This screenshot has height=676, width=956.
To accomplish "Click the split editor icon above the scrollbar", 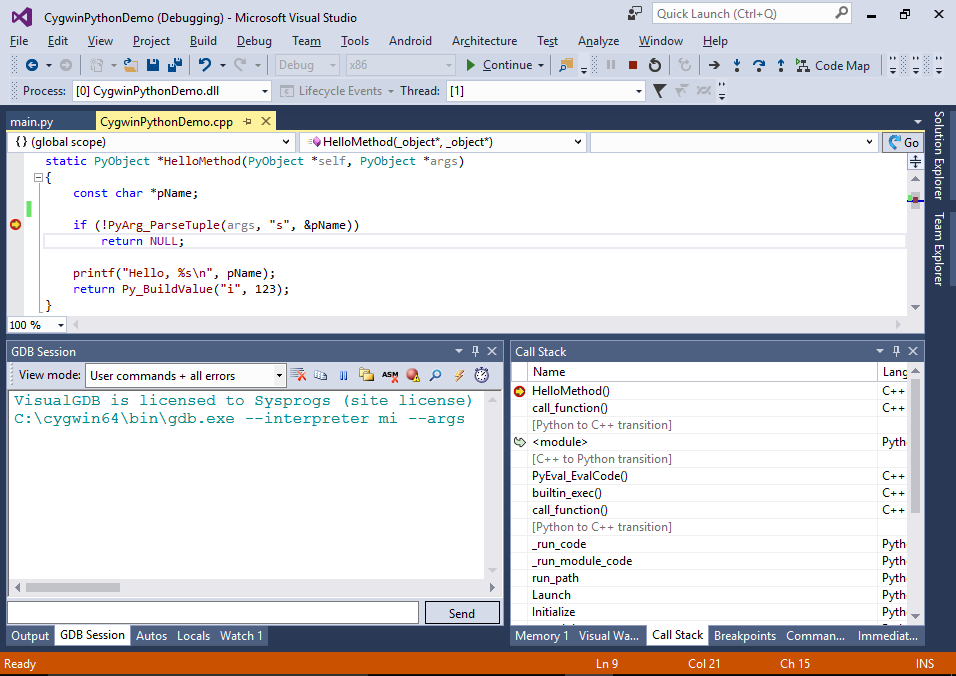I will [x=915, y=162].
